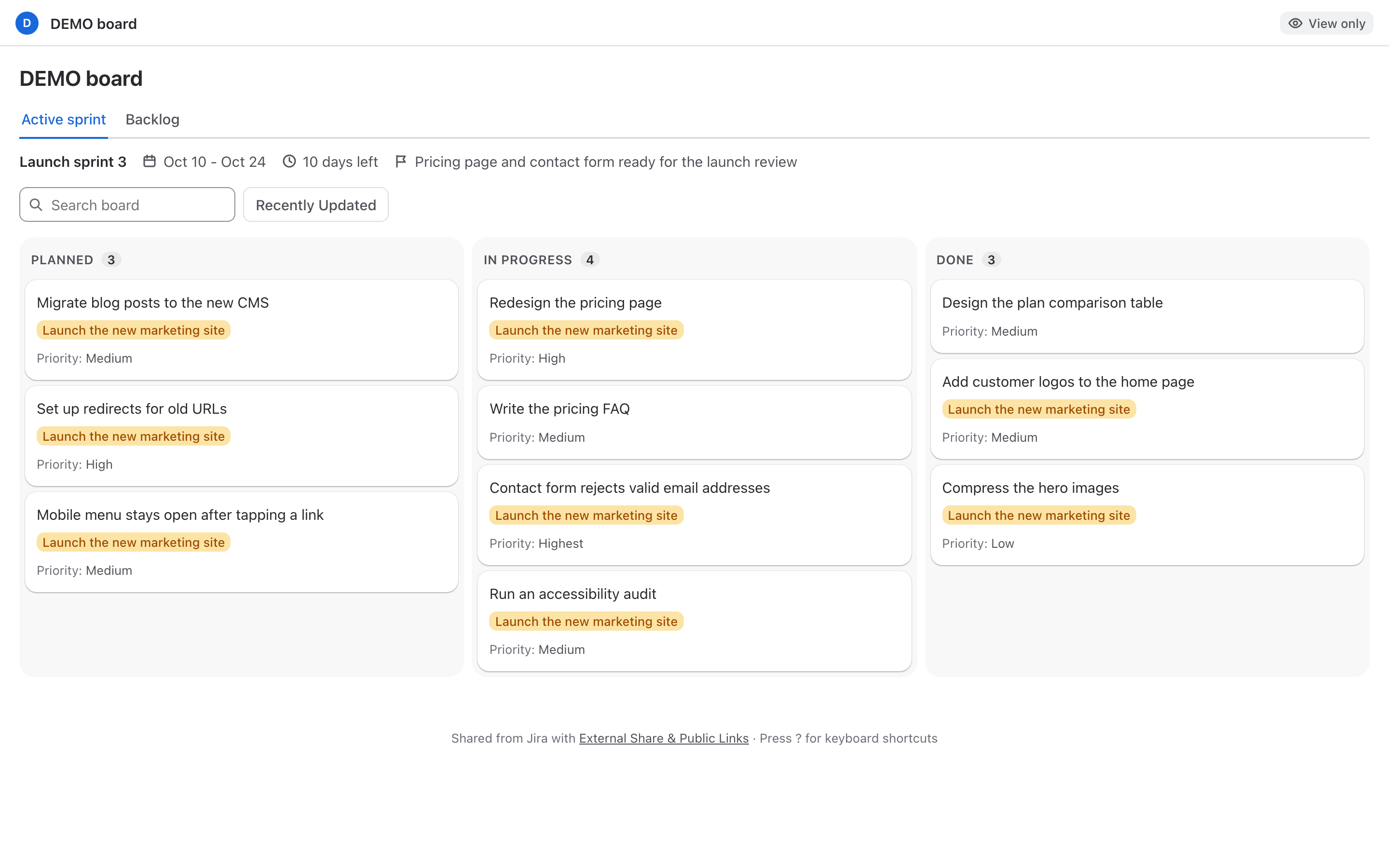This screenshot has width=1389, height=868.
Task: Click the magnifier icon in search box
Action: [x=36, y=205]
